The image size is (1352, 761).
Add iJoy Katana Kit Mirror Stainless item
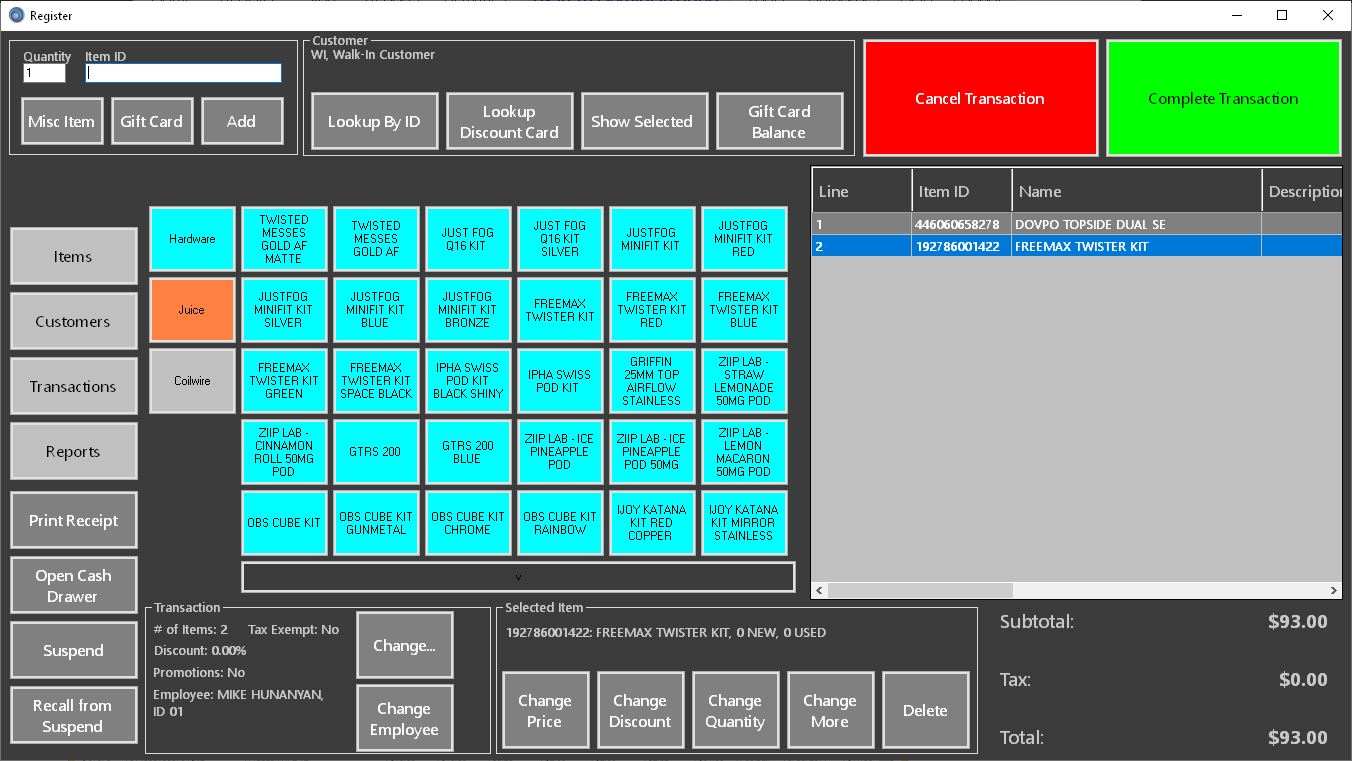(x=744, y=523)
